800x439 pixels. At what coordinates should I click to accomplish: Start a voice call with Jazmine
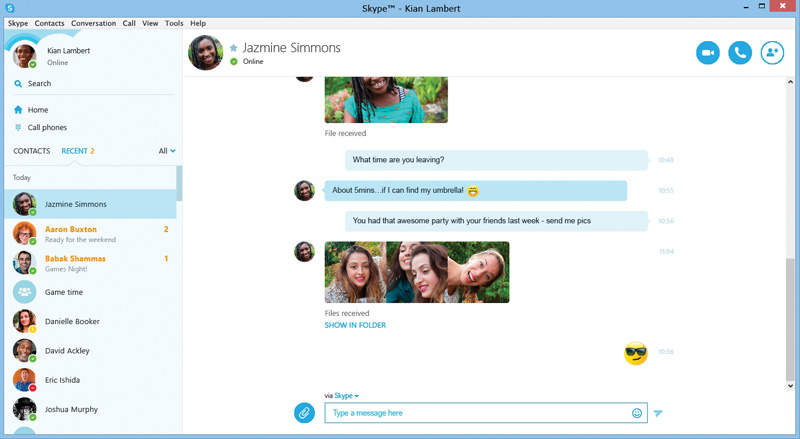click(740, 53)
